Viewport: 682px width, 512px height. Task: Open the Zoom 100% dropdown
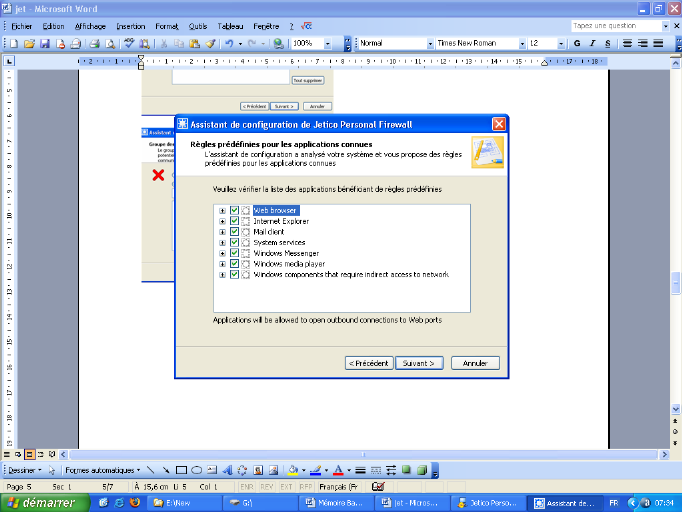[328, 44]
